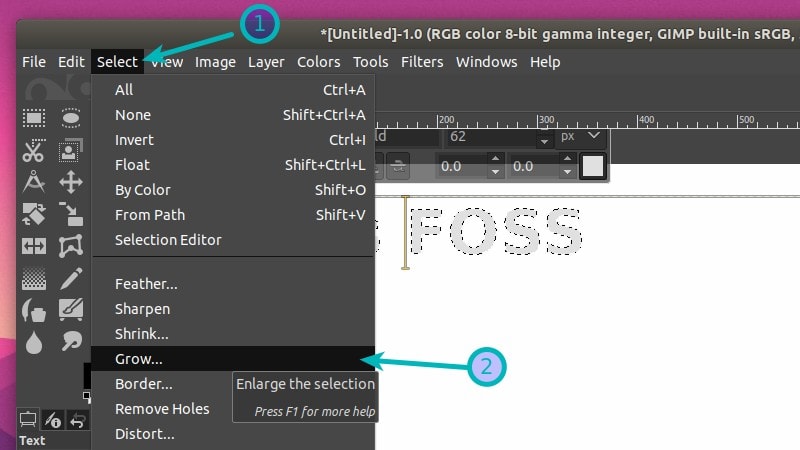The image size is (800, 450).
Task: Choose the Foreground Select tool
Action: [70, 151]
